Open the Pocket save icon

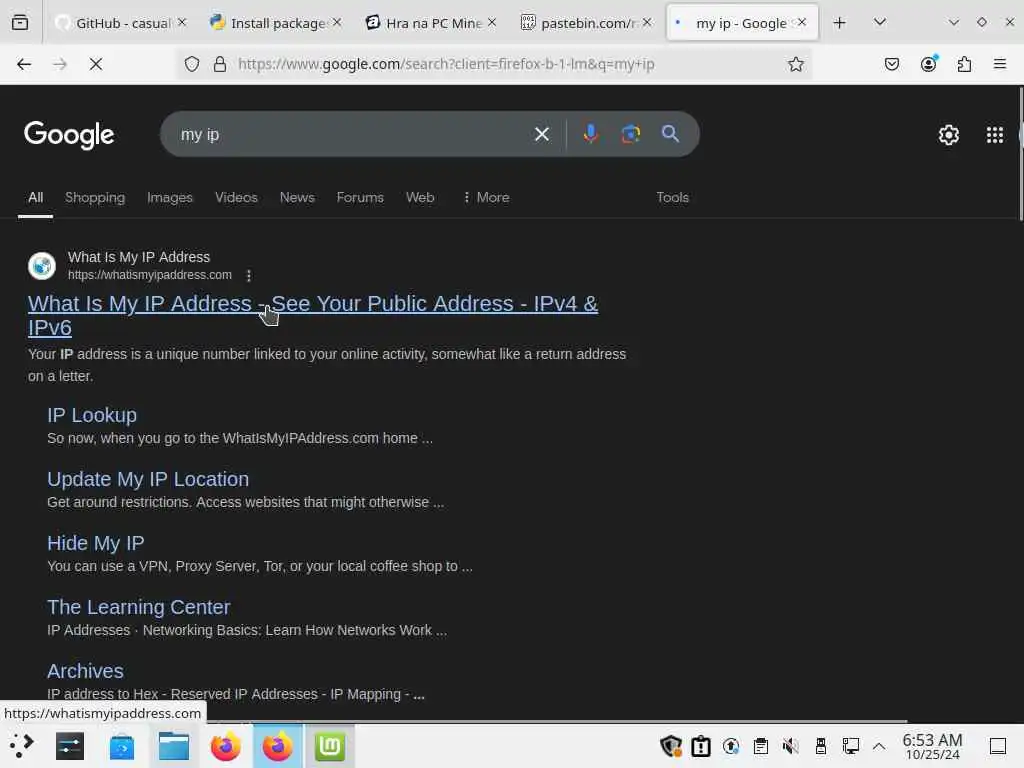coord(892,64)
